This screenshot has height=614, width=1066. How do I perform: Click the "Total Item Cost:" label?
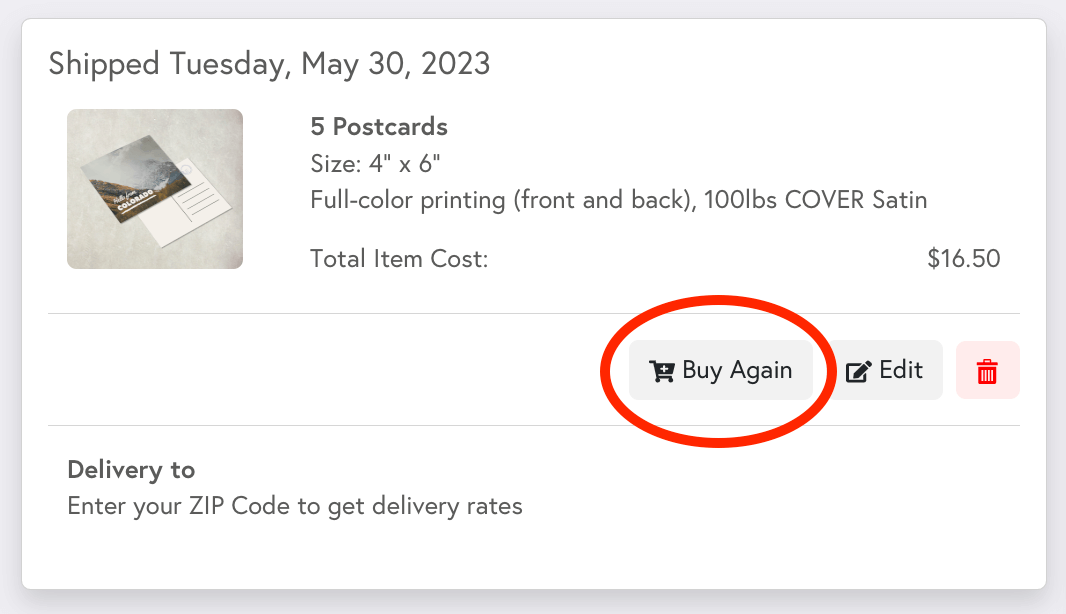(x=399, y=259)
